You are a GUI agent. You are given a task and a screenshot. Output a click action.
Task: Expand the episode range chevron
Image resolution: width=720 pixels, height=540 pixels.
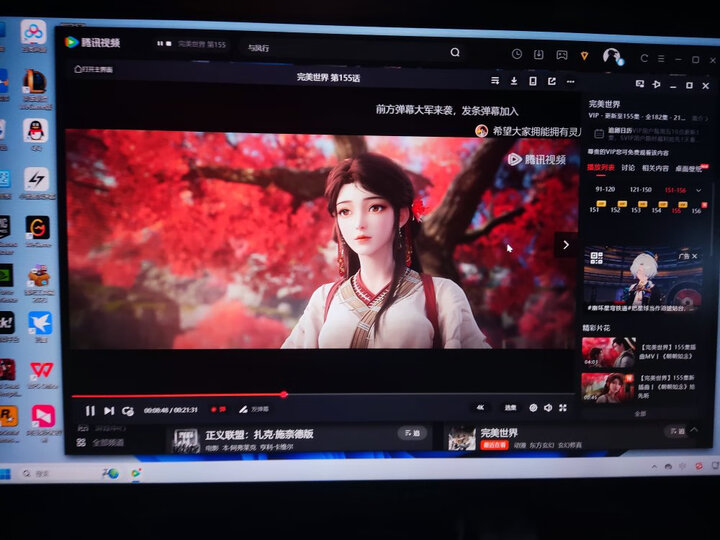point(698,189)
